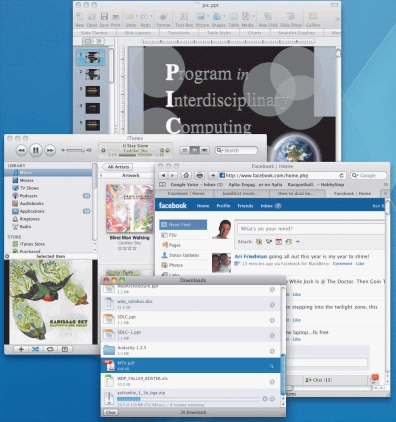Insert a Text Box in PowerPoint

pos(184,19)
